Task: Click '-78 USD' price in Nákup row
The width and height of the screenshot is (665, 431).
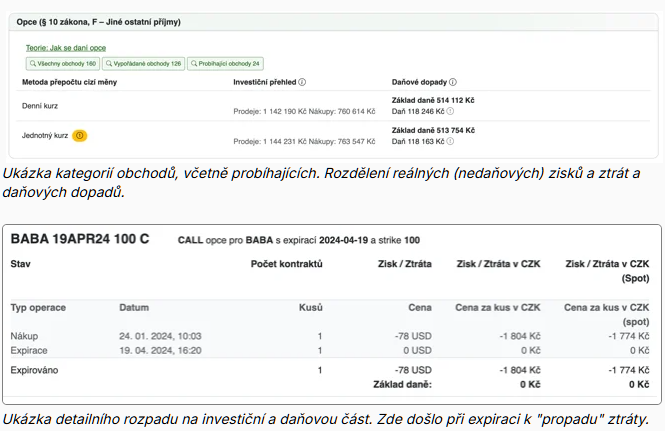Action: pyautogui.click(x=413, y=336)
